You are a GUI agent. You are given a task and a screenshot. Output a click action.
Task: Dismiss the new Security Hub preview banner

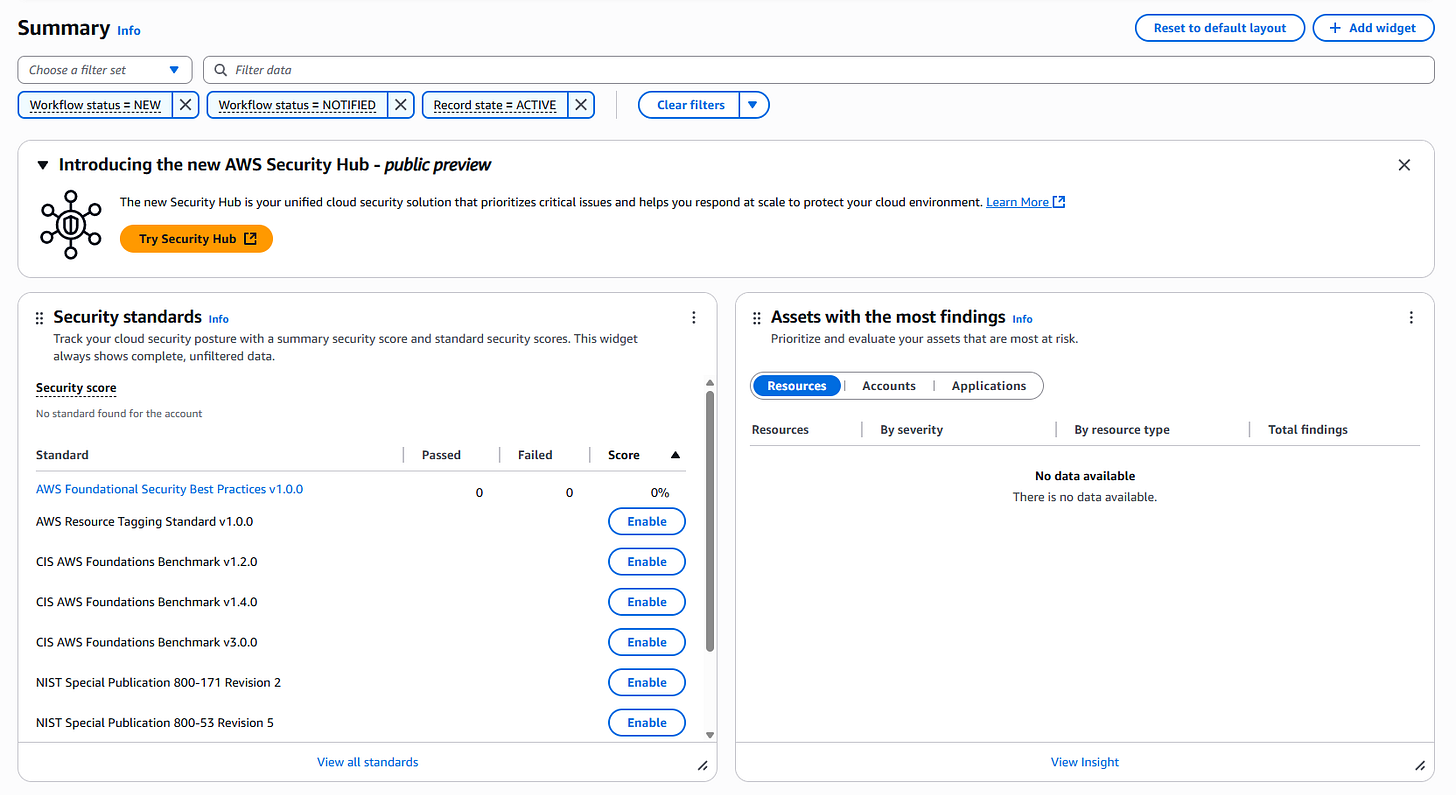click(1404, 165)
